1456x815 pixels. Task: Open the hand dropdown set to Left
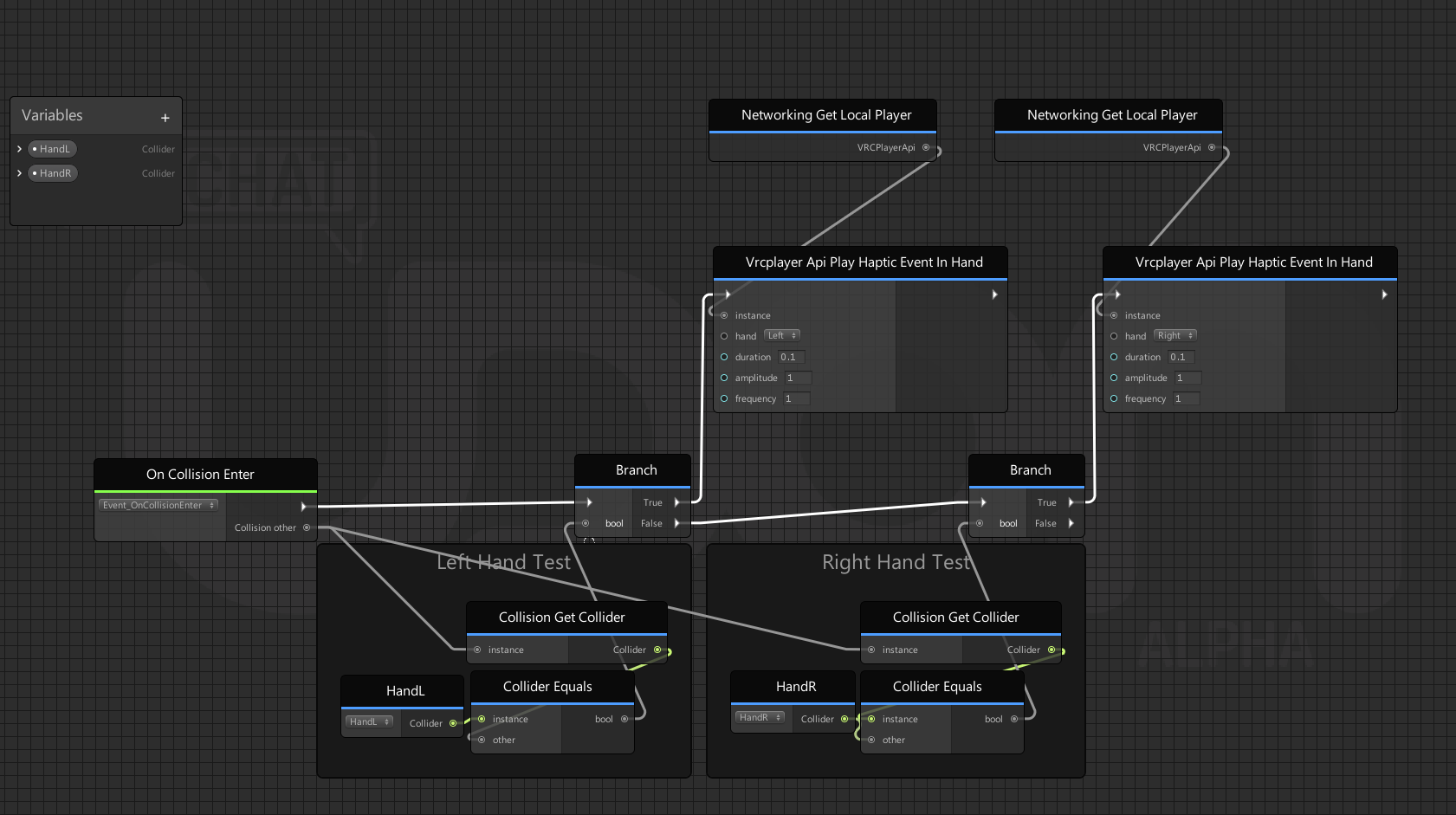click(781, 335)
